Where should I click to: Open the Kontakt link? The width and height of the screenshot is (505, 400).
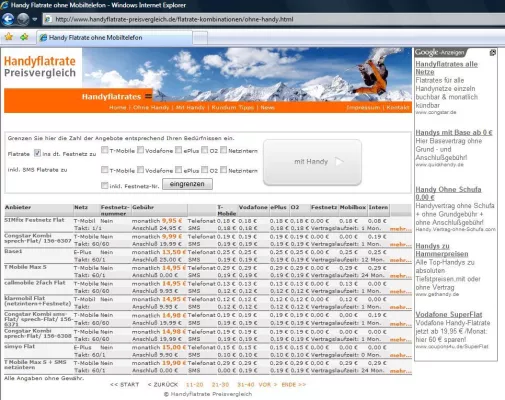(x=398, y=107)
